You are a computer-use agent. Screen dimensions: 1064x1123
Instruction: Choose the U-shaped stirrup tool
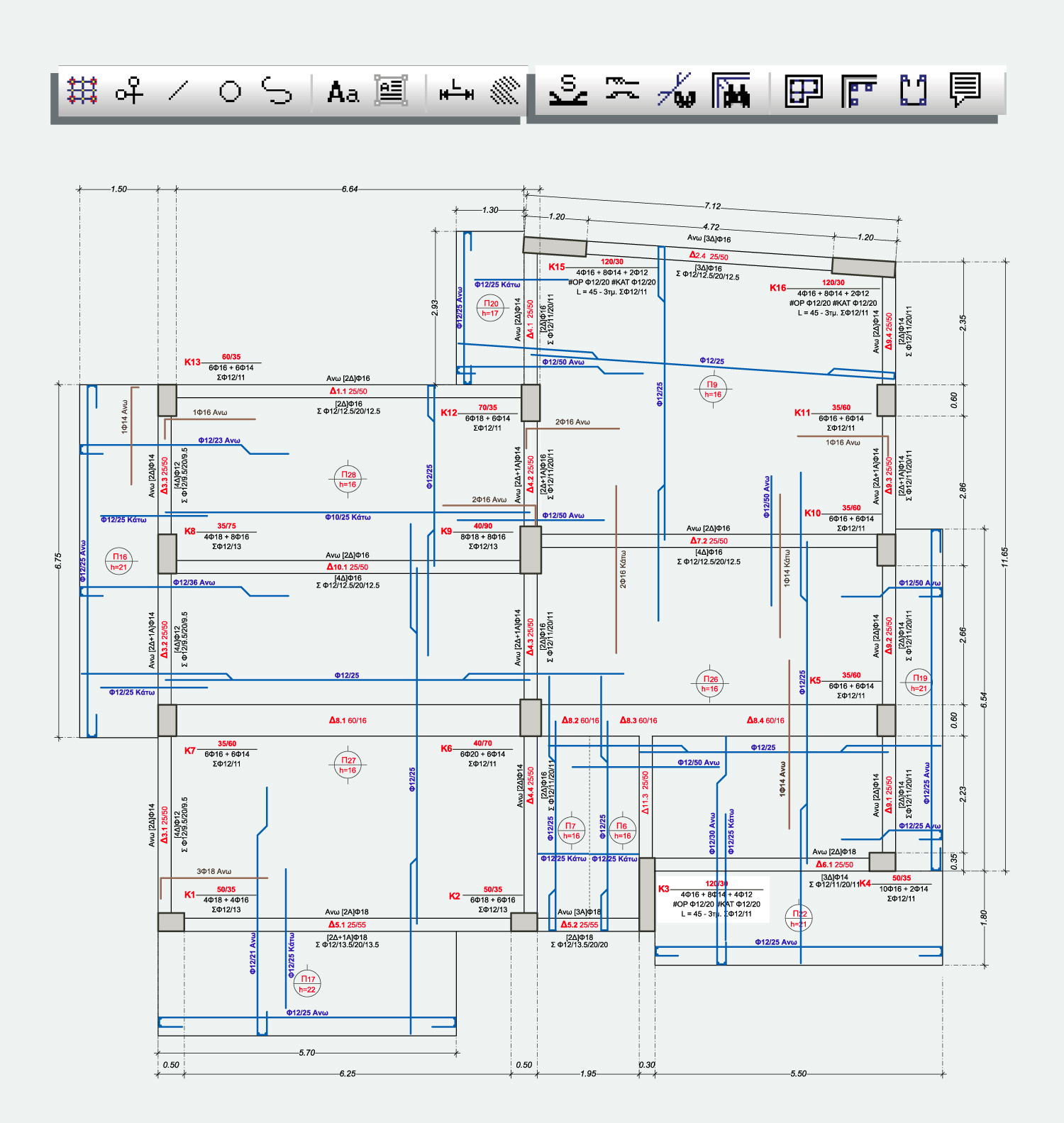pyautogui.click(x=913, y=91)
